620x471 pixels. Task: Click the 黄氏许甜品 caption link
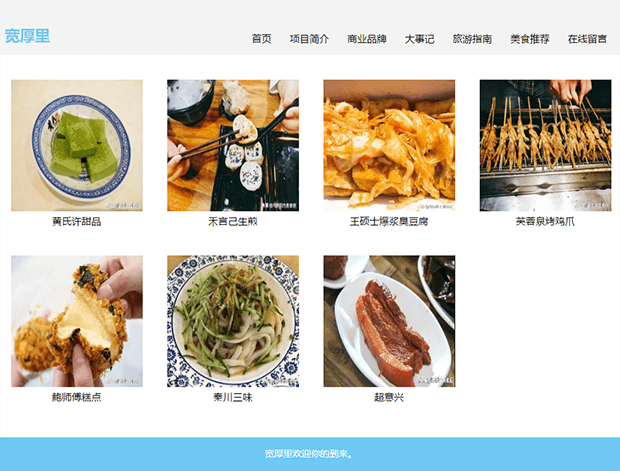(x=77, y=221)
